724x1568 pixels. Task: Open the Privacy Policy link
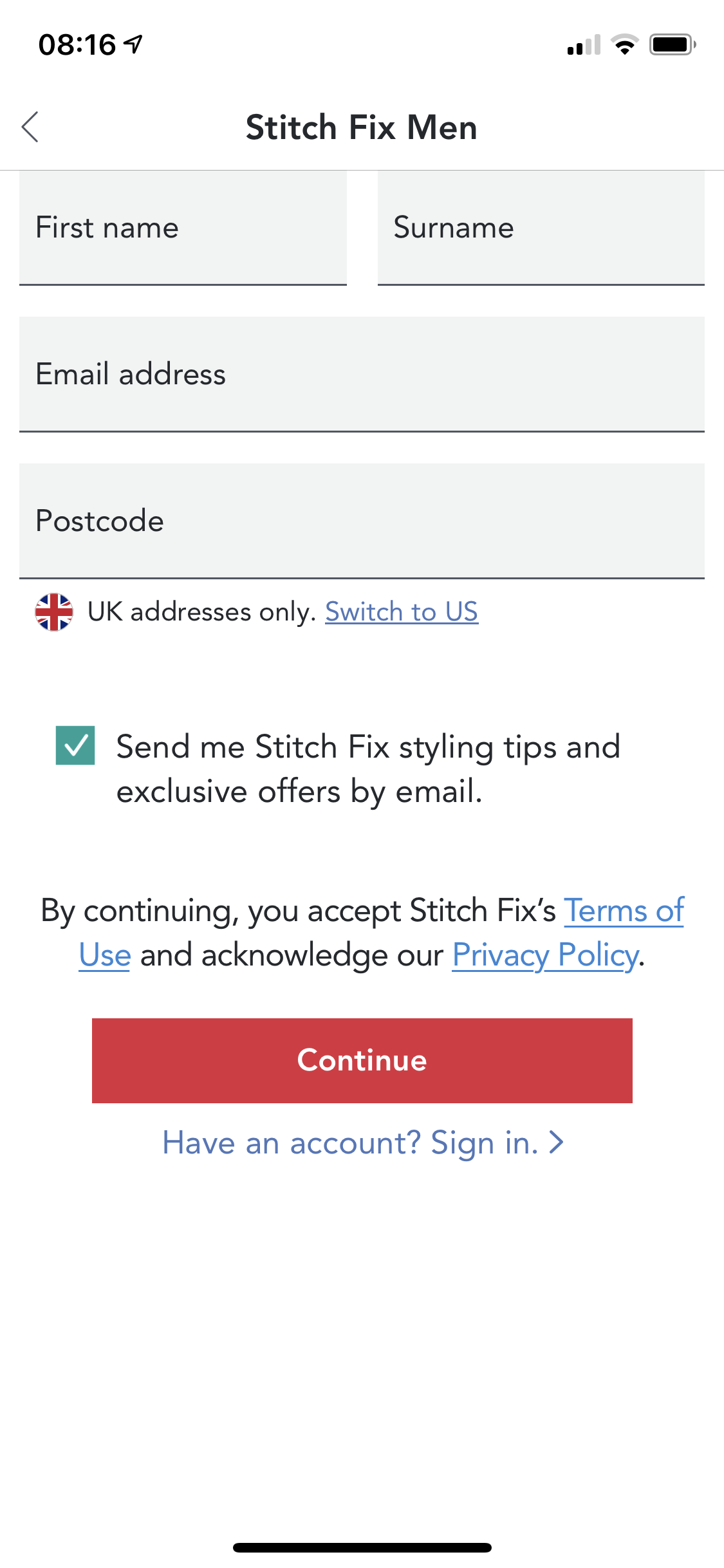[546, 955]
